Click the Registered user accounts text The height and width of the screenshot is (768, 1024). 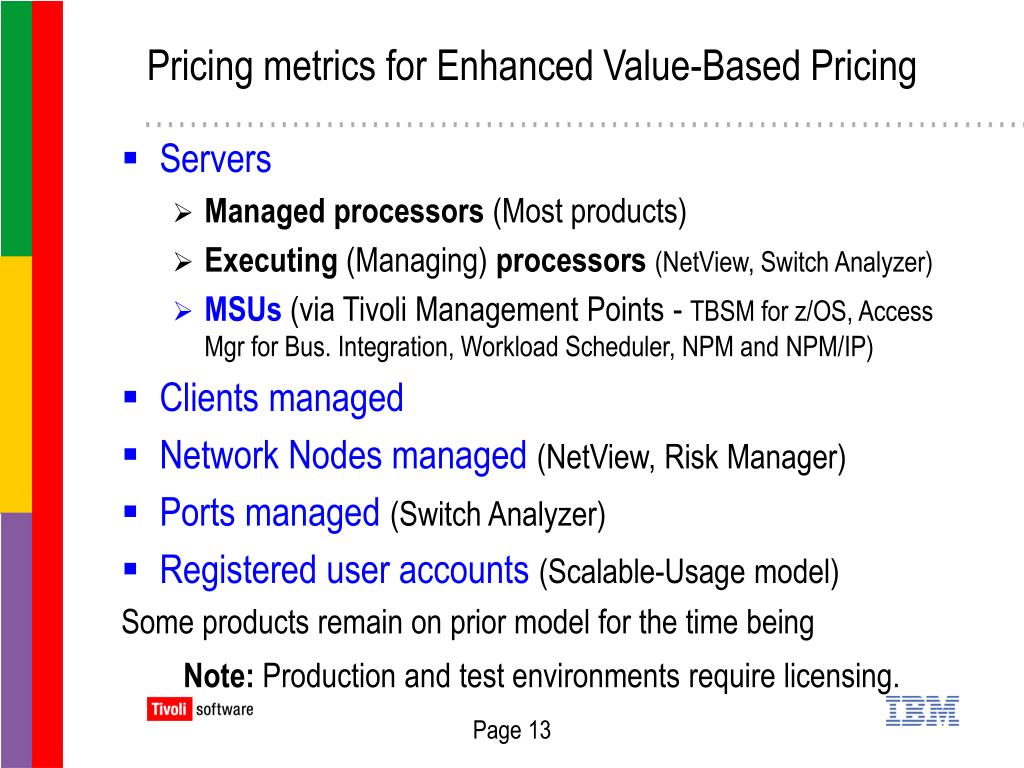[x=344, y=570]
